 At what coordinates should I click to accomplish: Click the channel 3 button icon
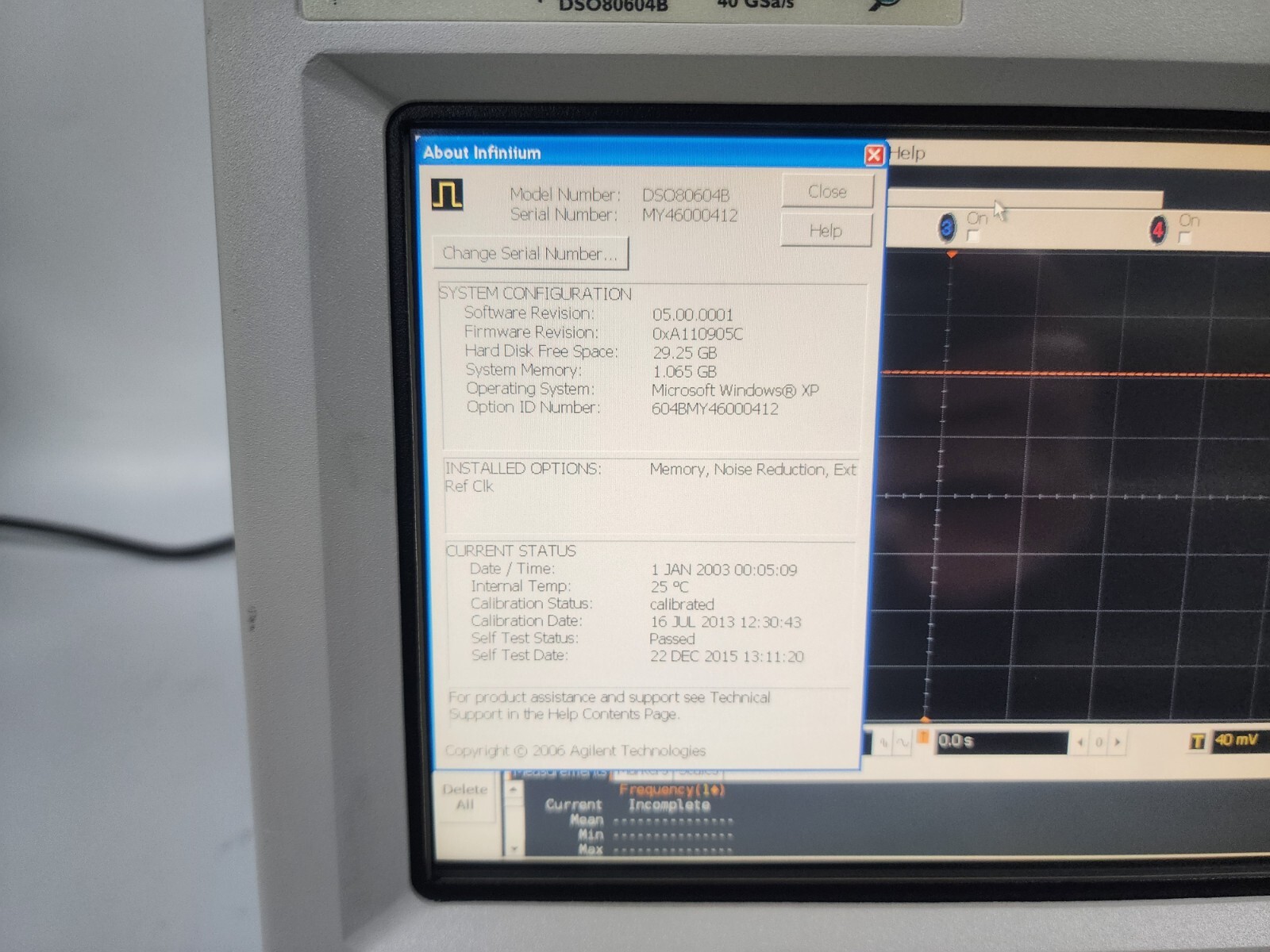point(946,228)
